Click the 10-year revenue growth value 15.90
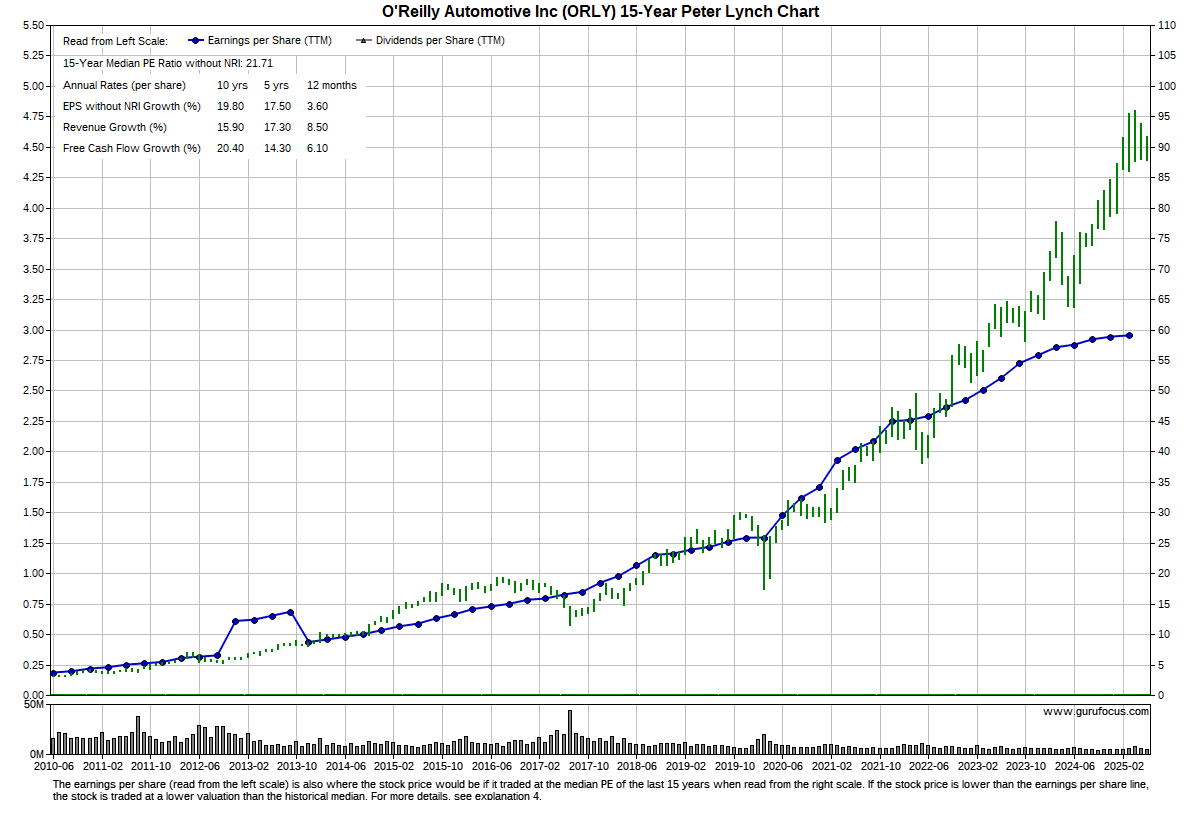Screen dimensions: 1200x820 click(231, 127)
